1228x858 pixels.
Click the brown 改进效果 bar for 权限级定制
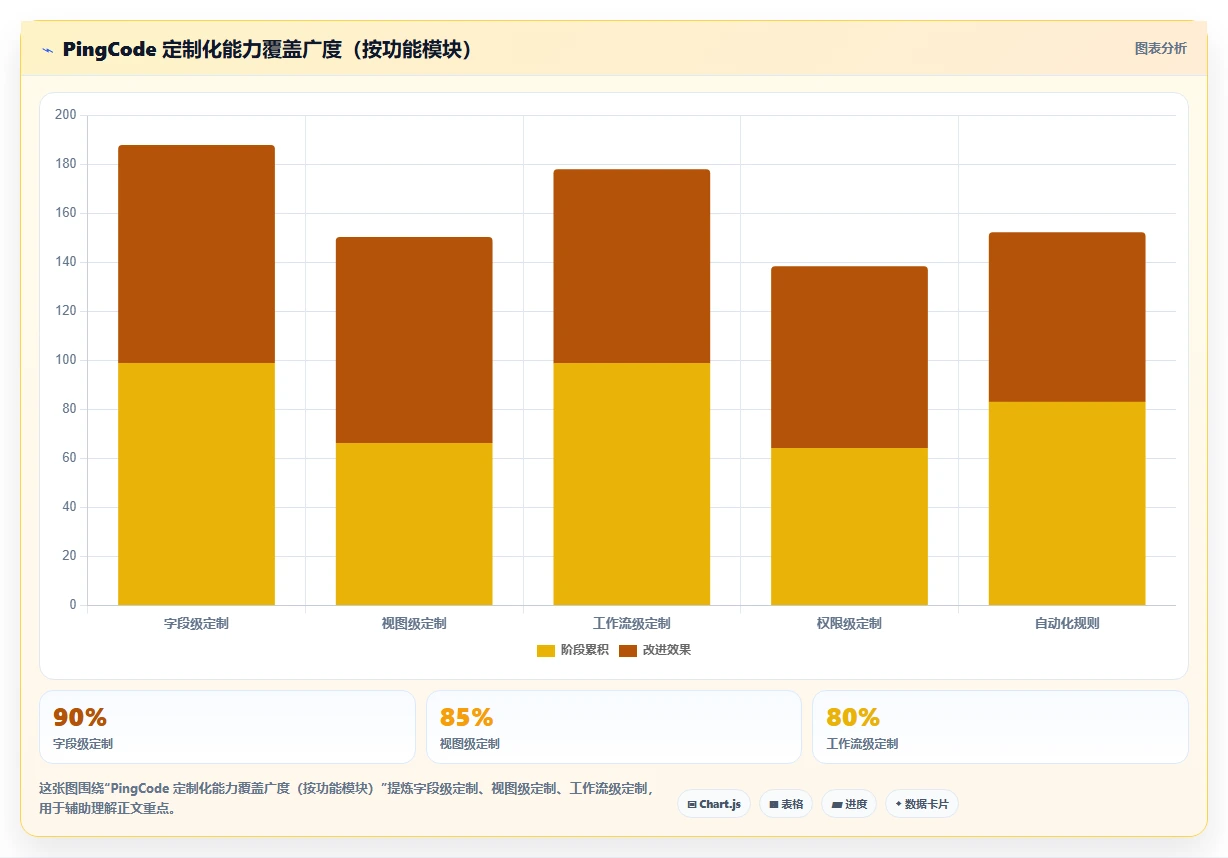point(849,357)
